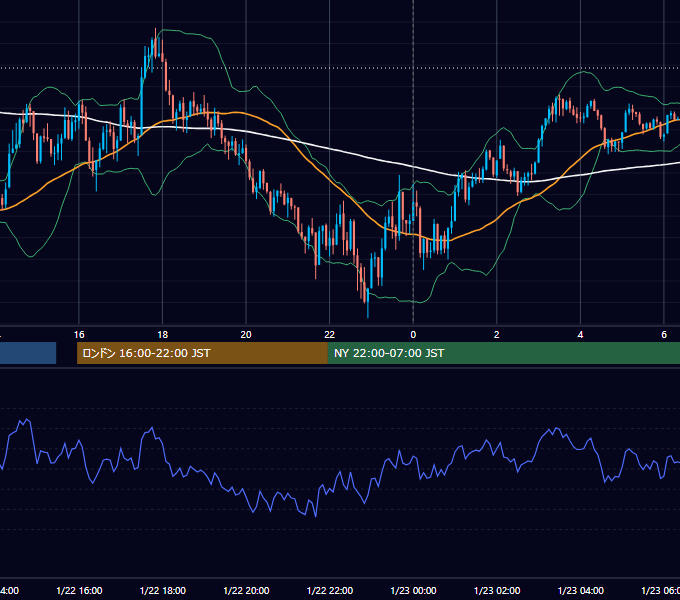Select the 22 hour label on chart axis
Viewport: 680px width, 600px height.
tap(330, 335)
